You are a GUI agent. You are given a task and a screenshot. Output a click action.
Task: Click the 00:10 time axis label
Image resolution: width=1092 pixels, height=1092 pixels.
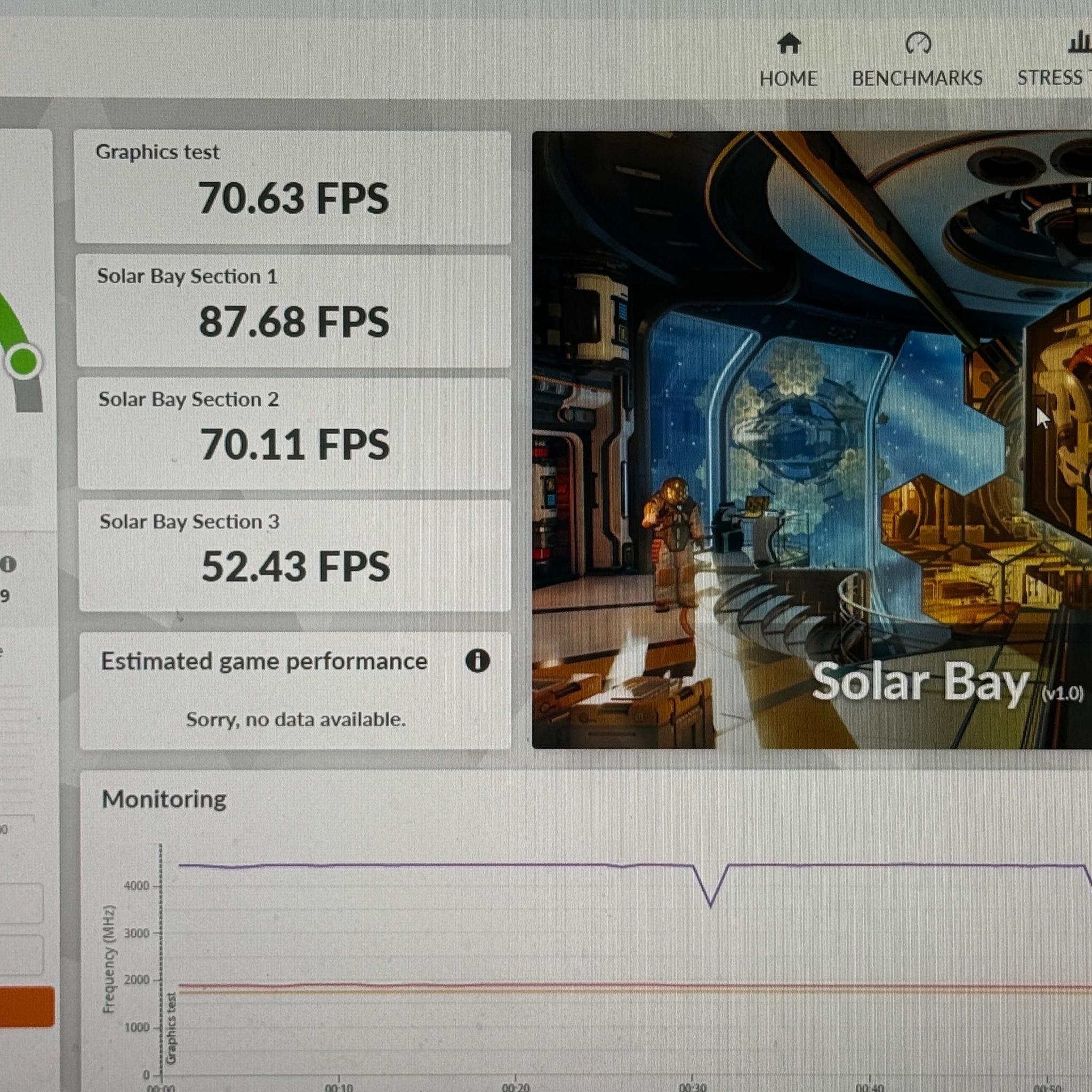tap(339, 1087)
